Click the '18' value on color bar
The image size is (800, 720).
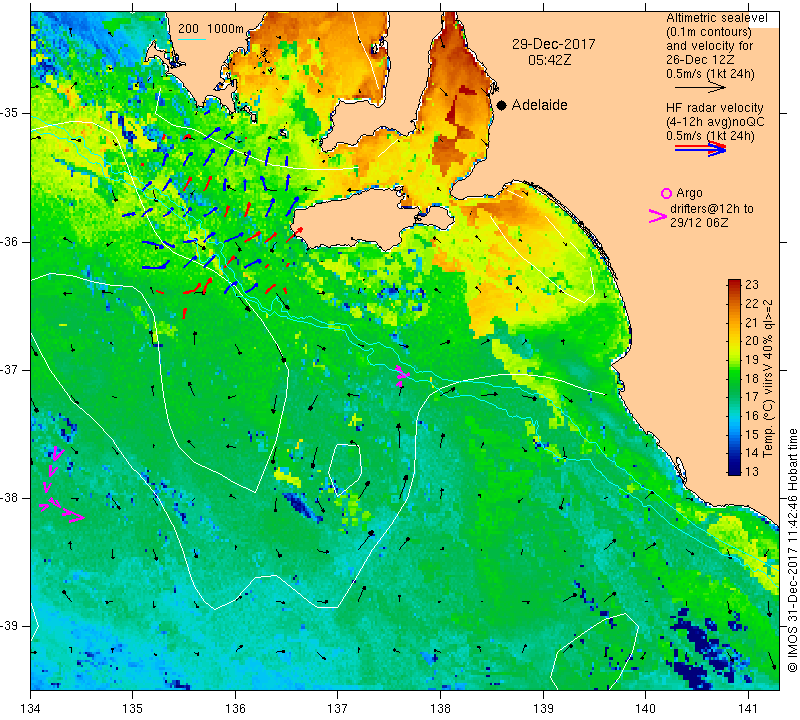pos(752,378)
